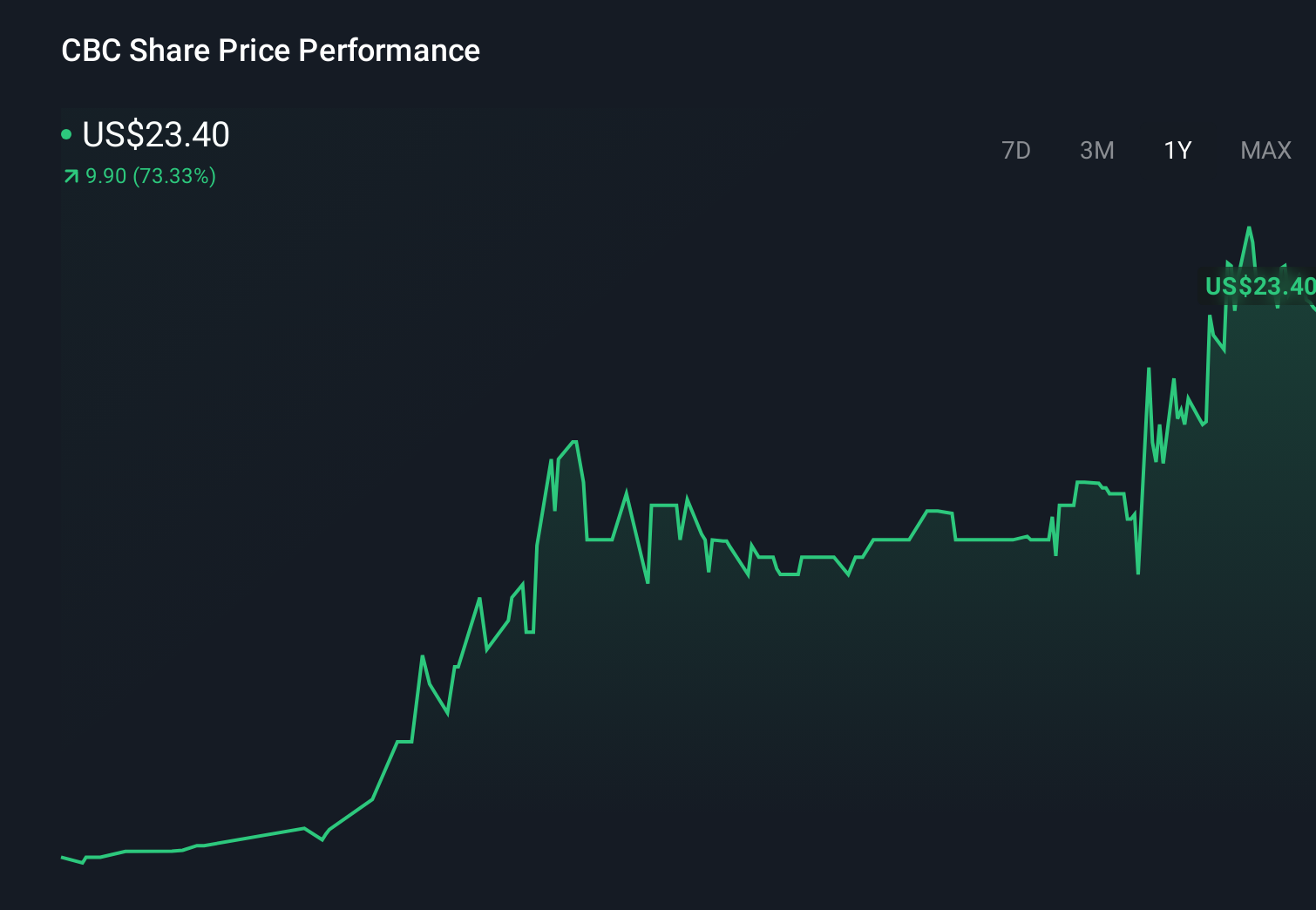Image resolution: width=1316 pixels, height=910 pixels.
Task: Click the 9.90 (73.33%) change figure
Action: (x=150, y=176)
